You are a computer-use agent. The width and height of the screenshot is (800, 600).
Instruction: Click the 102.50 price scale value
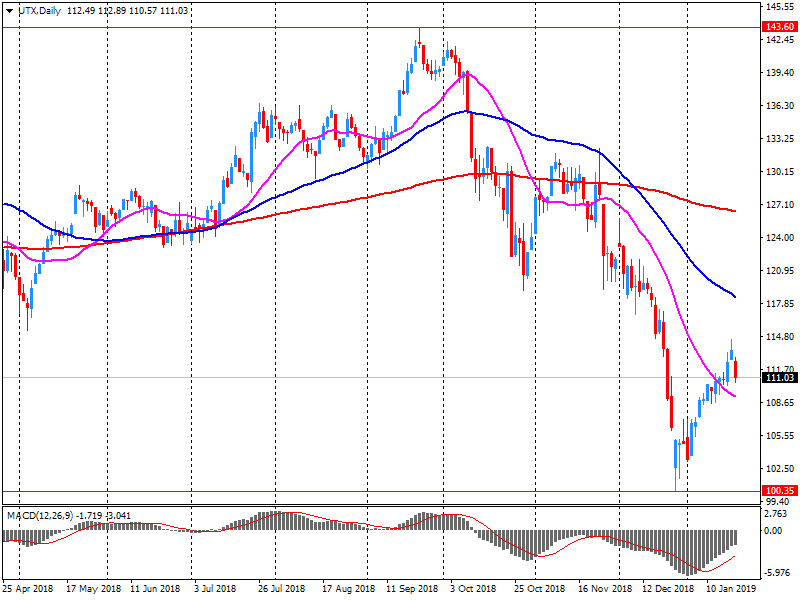[781, 468]
